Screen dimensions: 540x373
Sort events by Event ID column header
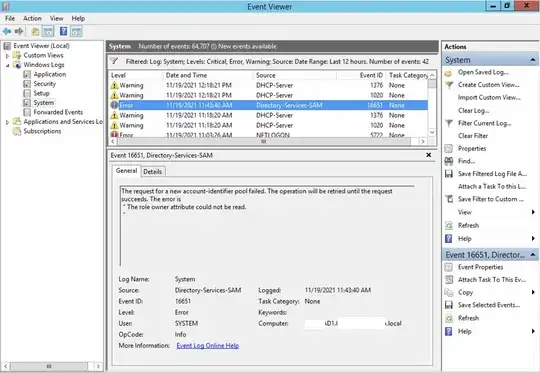pos(361,75)
